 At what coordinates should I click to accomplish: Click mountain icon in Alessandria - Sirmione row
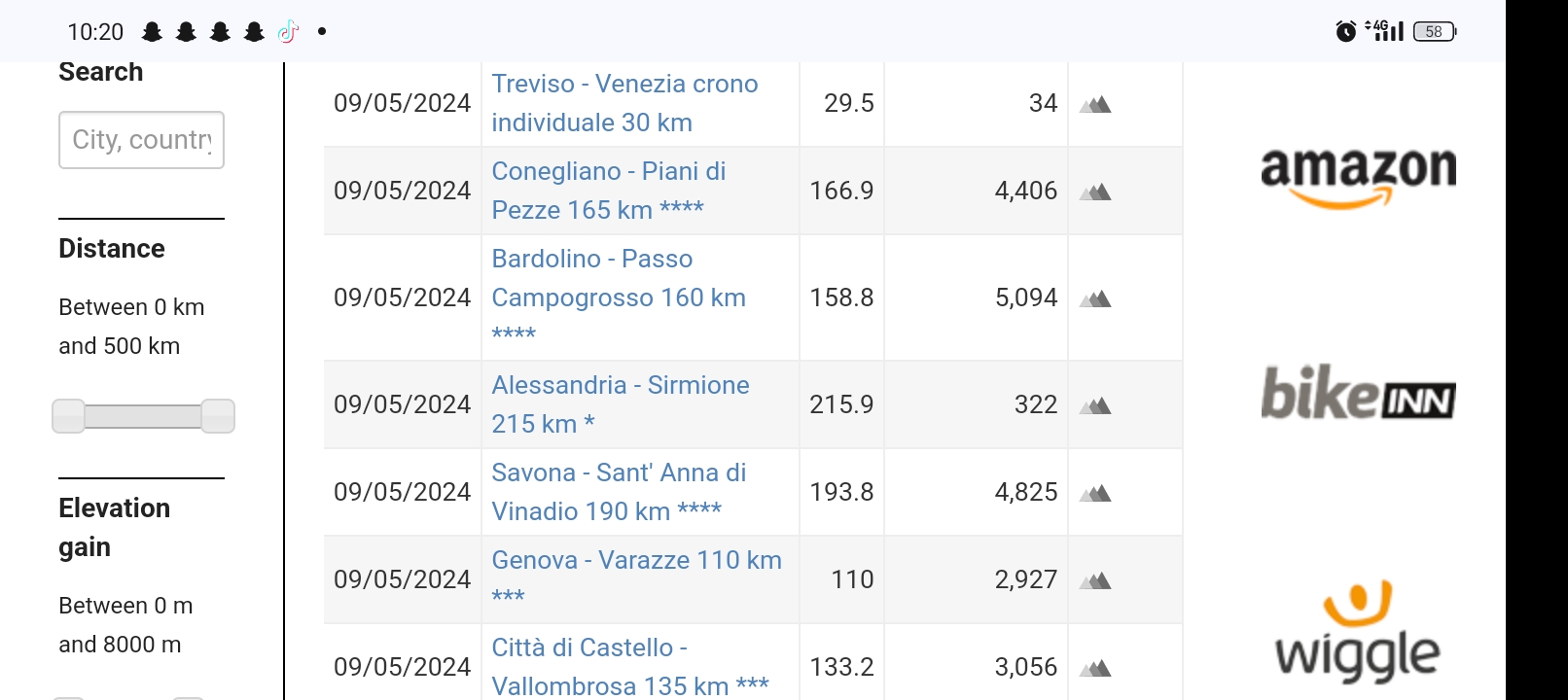coord(1095,405)
